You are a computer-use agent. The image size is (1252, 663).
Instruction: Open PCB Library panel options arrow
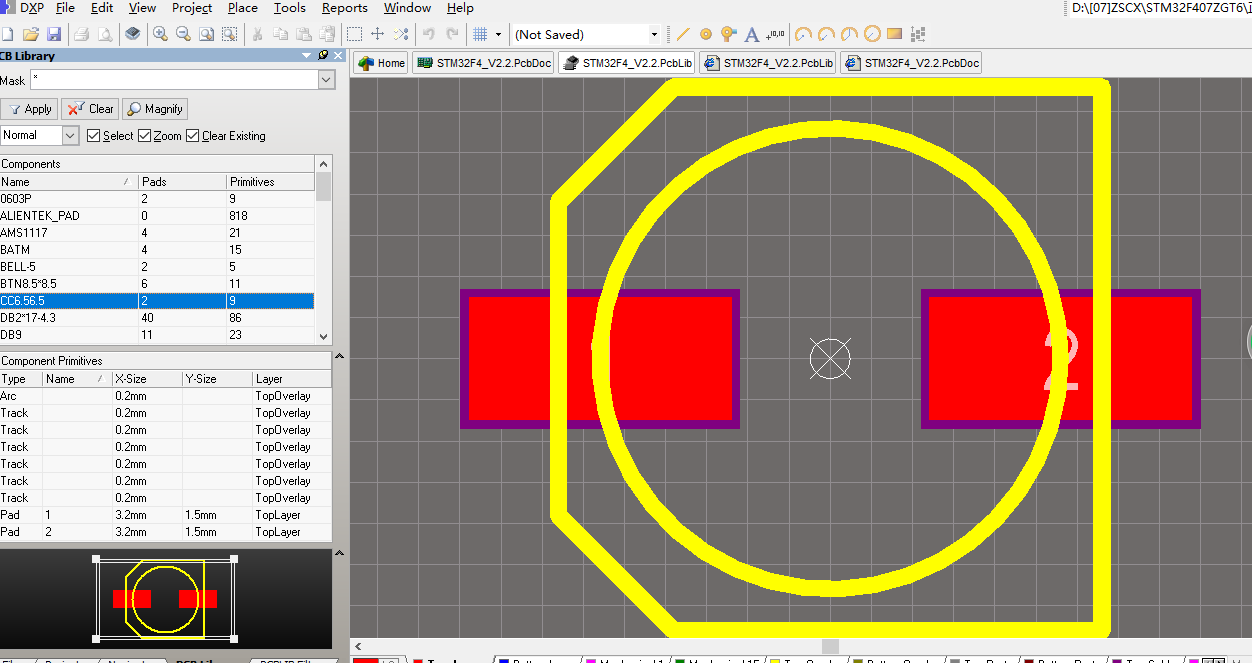307,55
